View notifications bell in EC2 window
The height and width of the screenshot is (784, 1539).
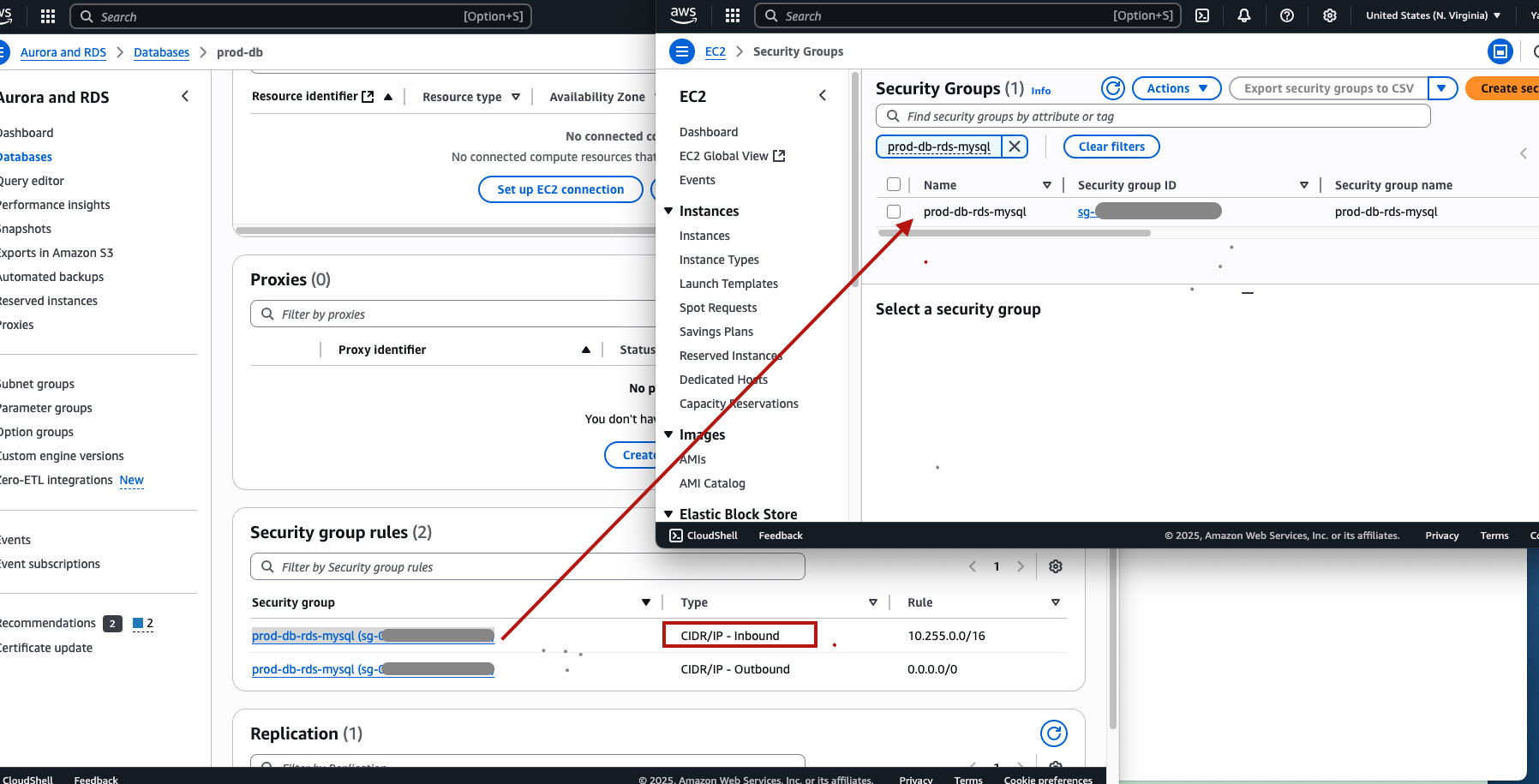coord(1244,15)
